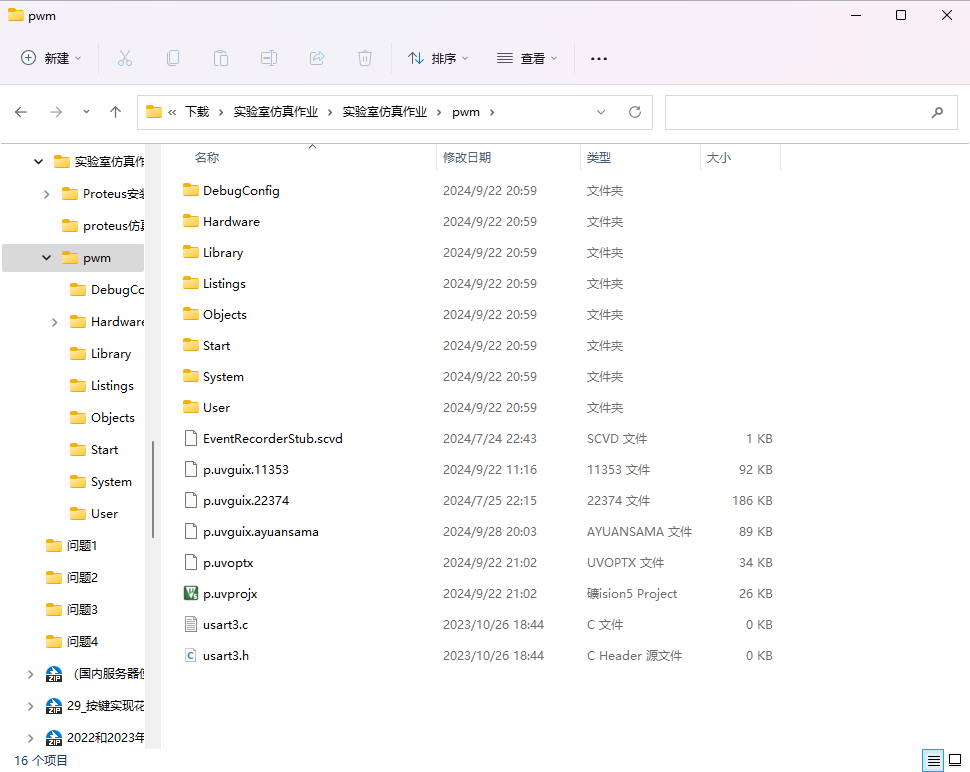Click the refresh icon beside the address bar
Screen dimensions: 970x772
coord(634,112)
